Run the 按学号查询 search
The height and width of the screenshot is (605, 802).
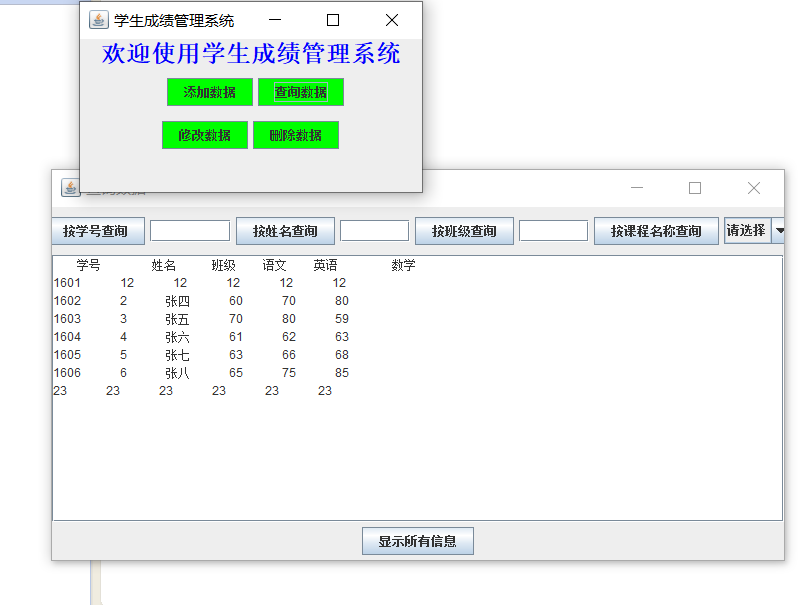(x=98, y=231)
